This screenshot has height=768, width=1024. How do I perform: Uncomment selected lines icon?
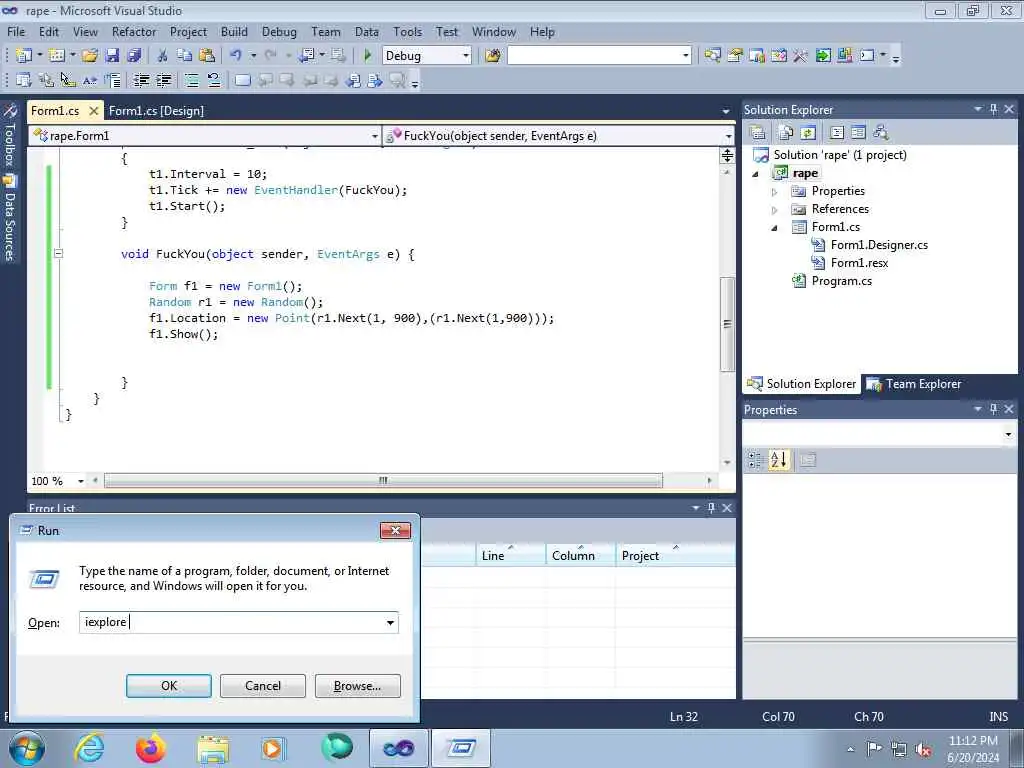214,80
